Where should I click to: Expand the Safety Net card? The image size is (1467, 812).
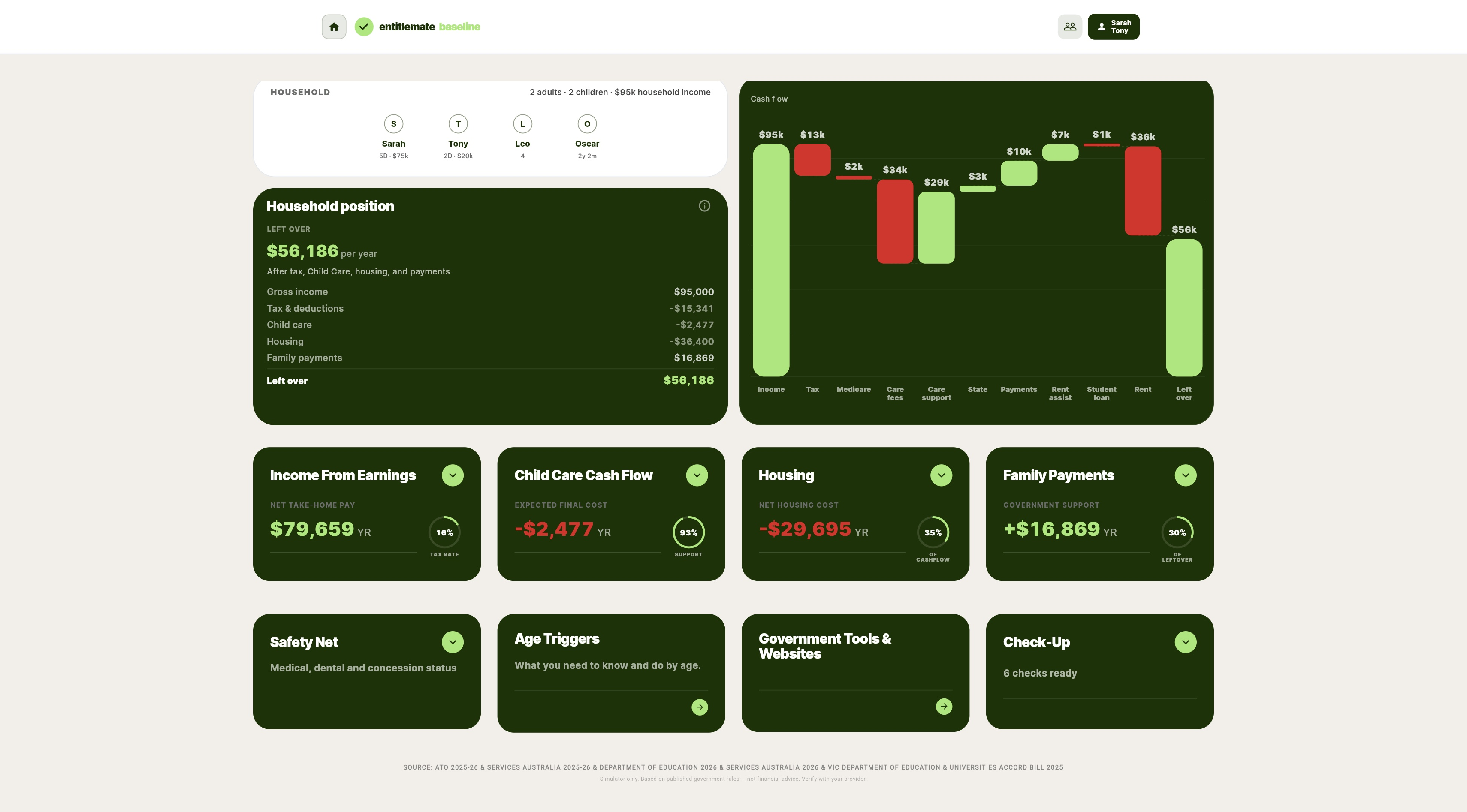click(x=453, y=642)
